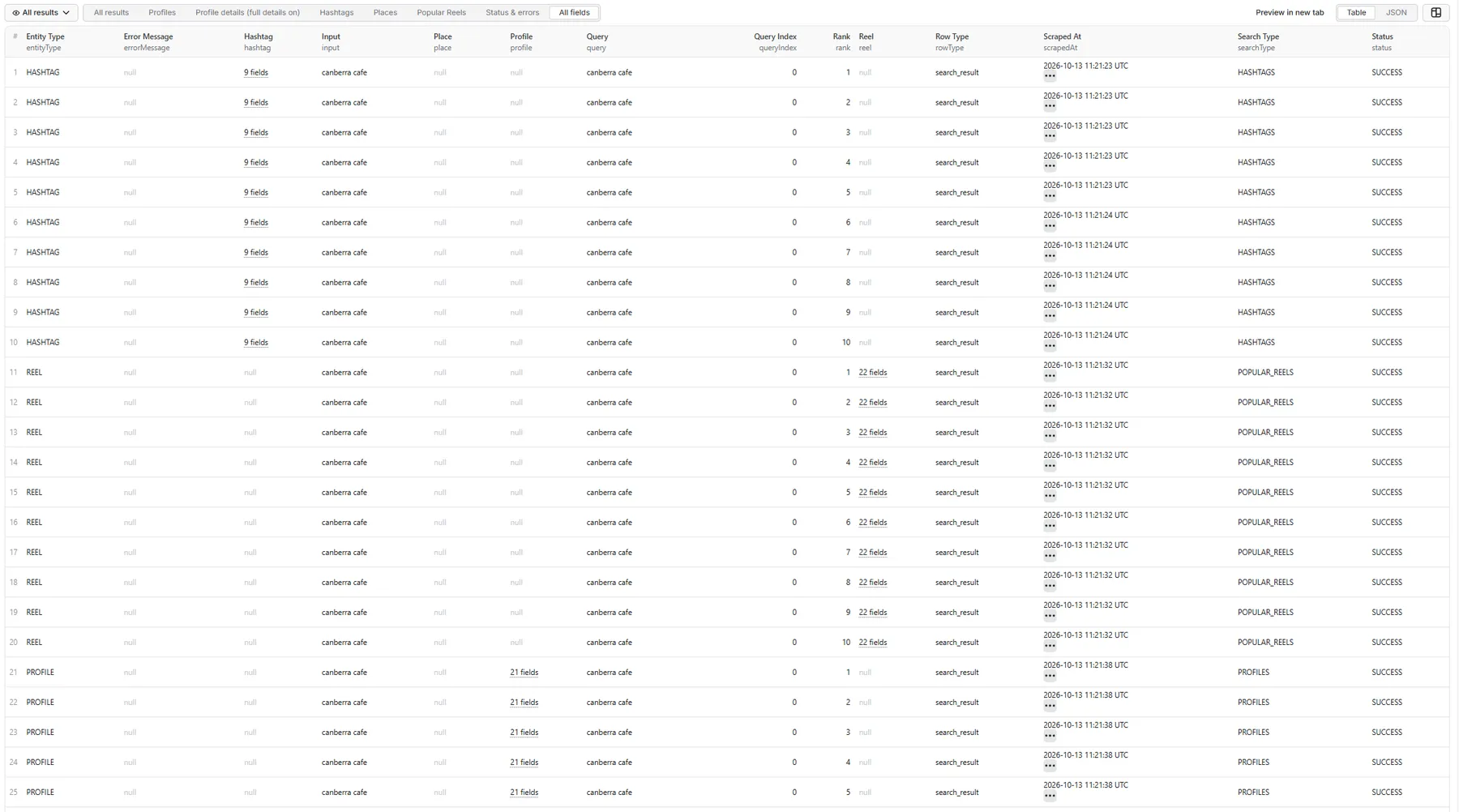
Task: Open the Status & errors tab
Action: click(512, 13)
